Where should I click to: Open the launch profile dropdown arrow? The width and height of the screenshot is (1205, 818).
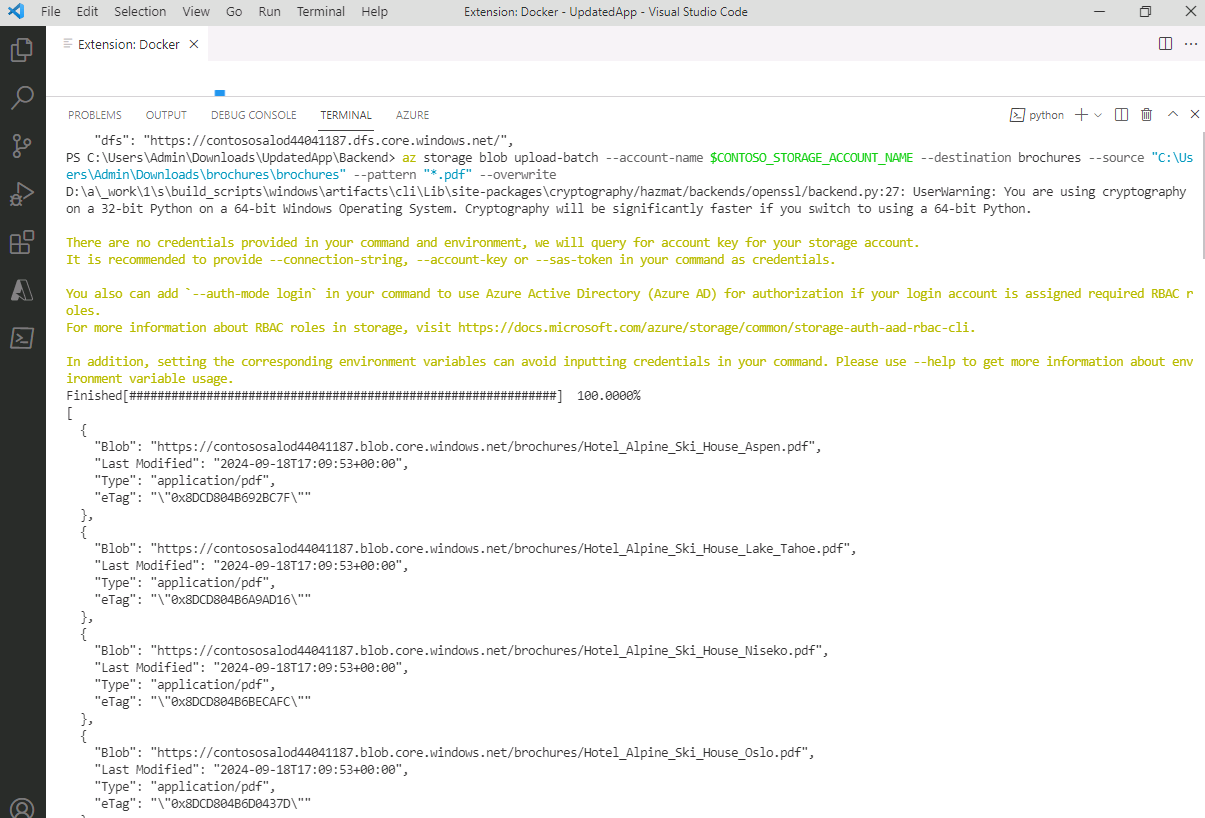[1098, 115]
